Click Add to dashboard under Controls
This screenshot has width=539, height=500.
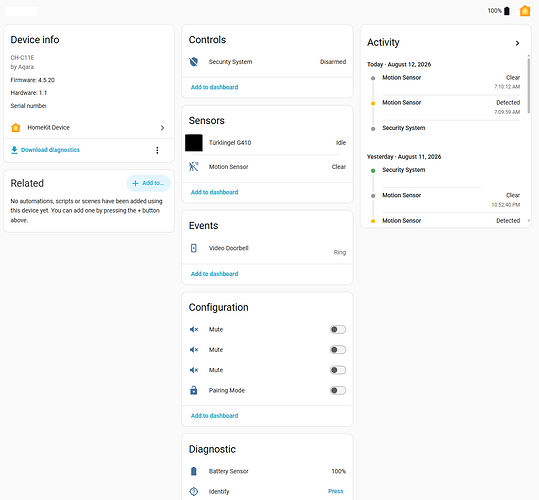tap(214, 87)
